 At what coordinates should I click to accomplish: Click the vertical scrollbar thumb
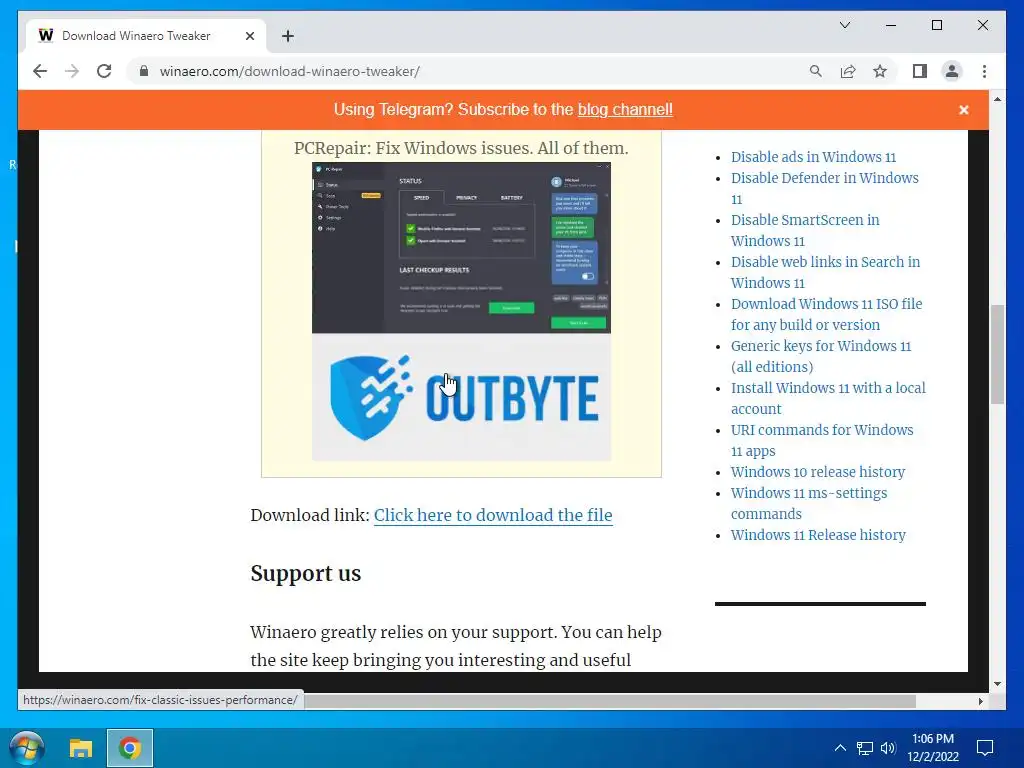[997, 354]
